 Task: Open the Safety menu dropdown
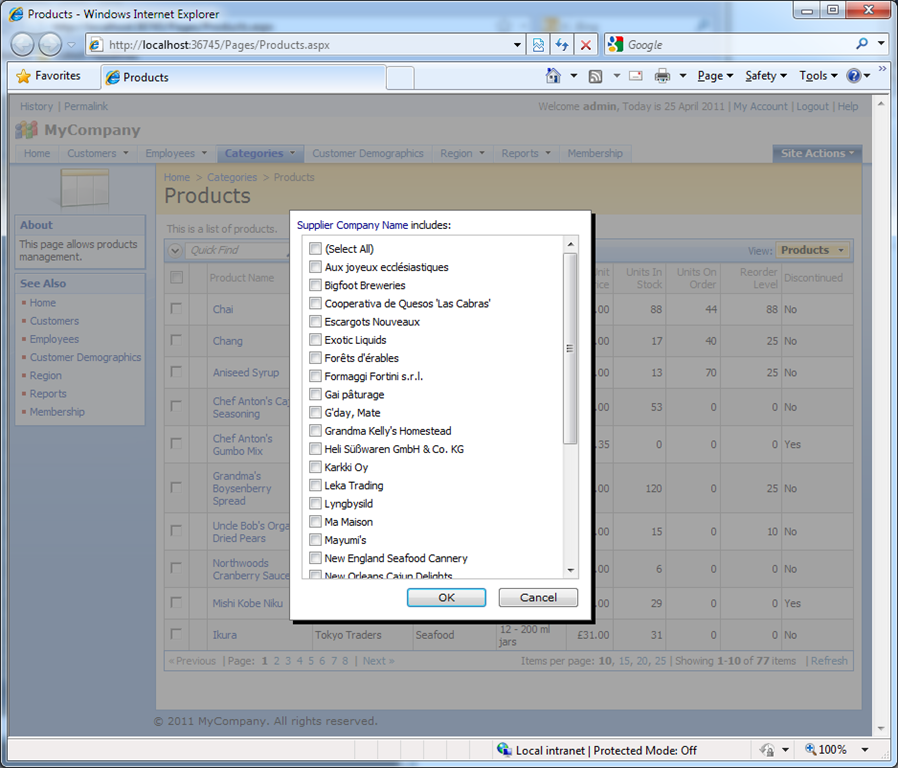pos(766,76)
